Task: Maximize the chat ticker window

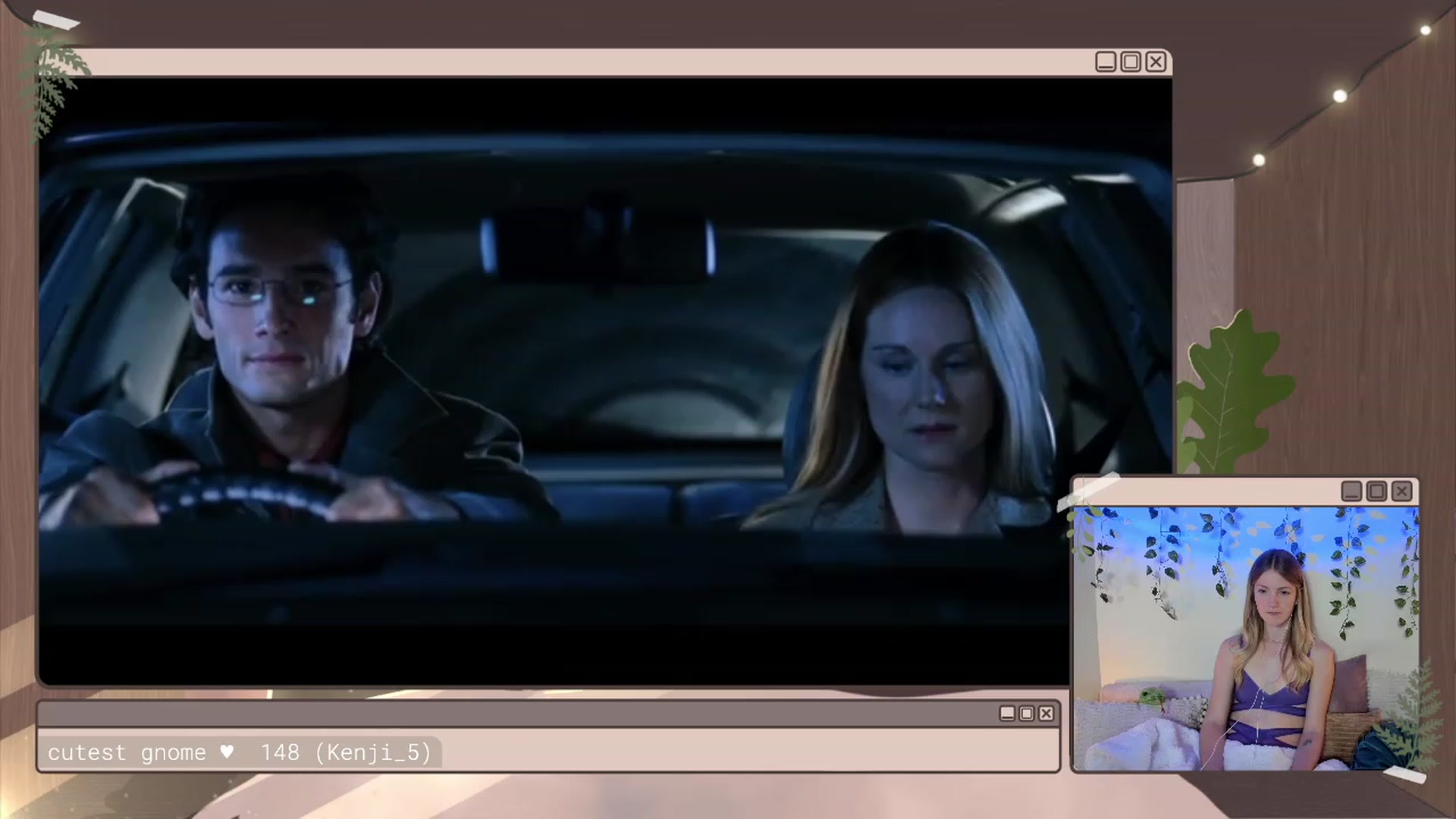Action: [x=1027, y=714]
